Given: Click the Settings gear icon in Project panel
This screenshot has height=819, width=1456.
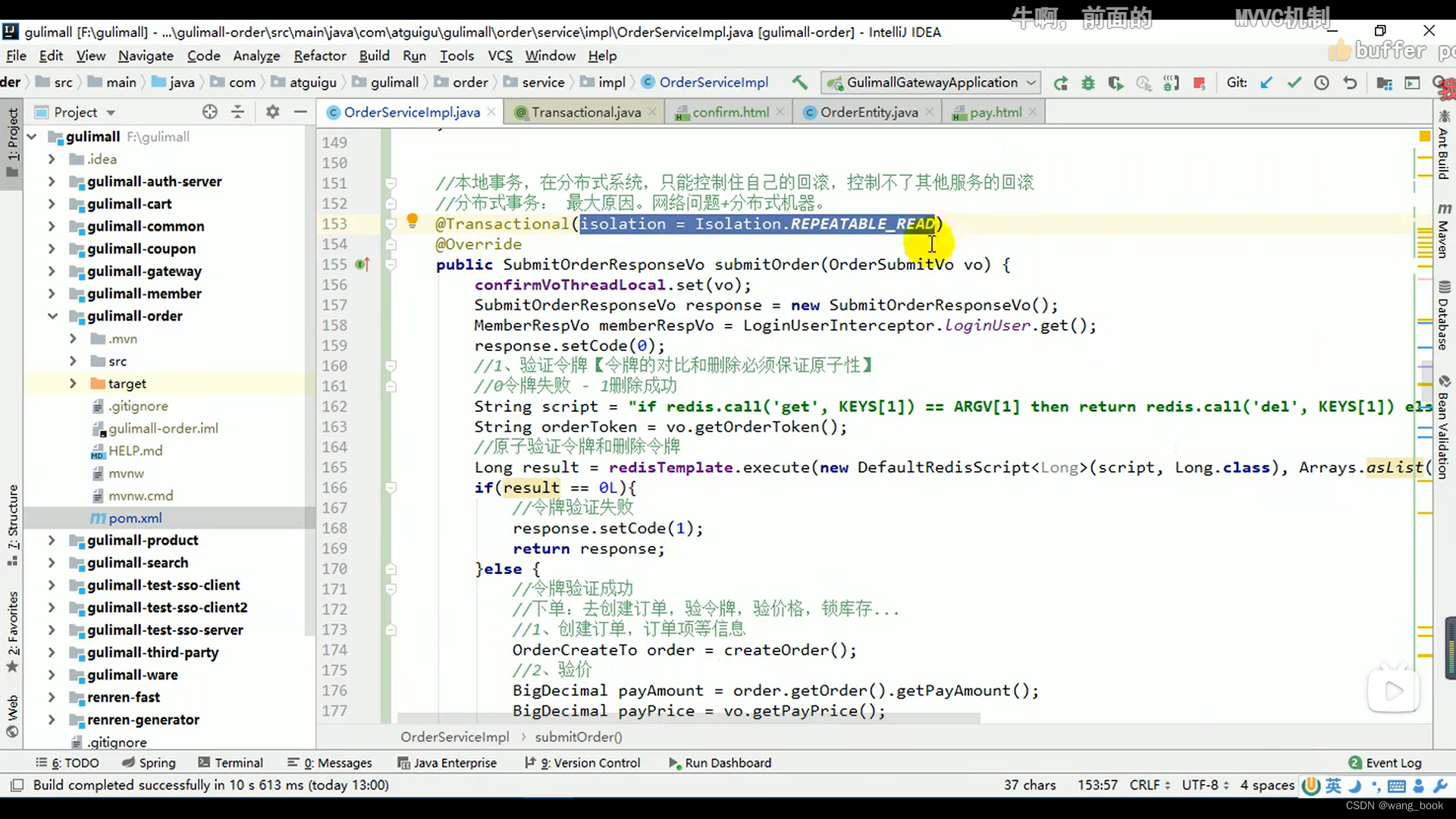Looking at the screenshot, I should coord(272,112).
